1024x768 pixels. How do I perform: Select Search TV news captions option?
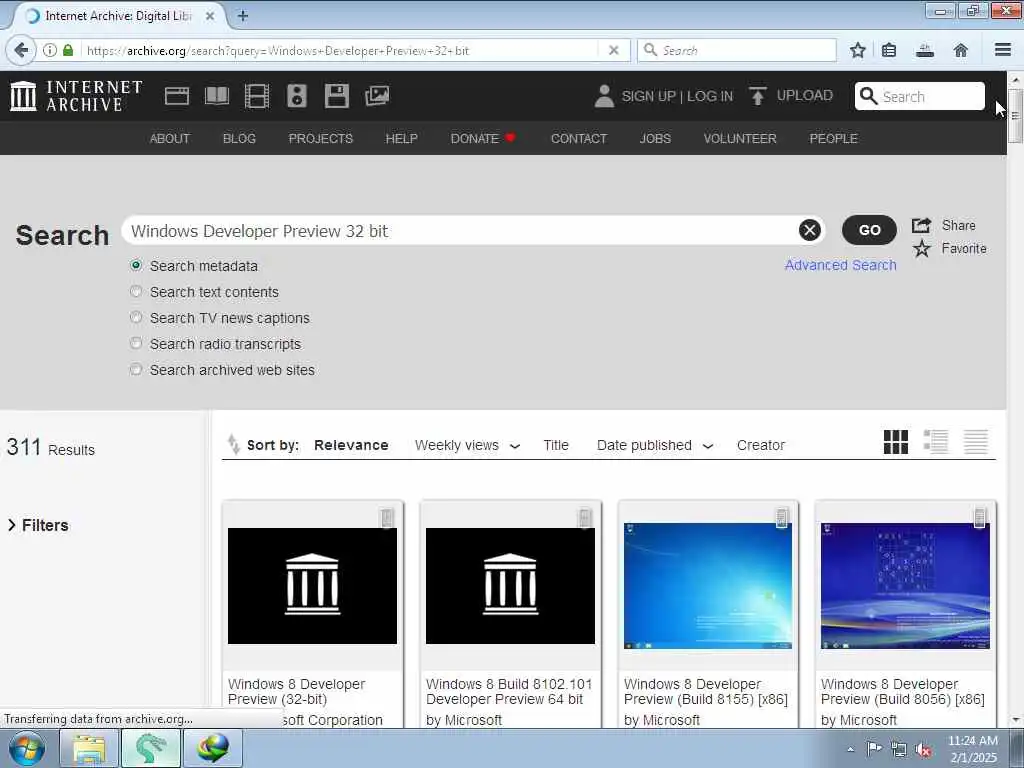(136, 317)
